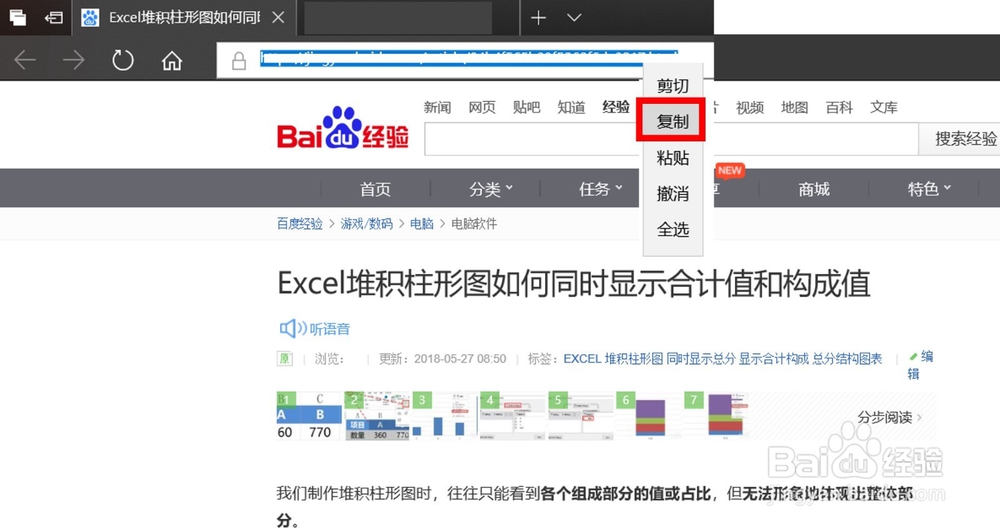Open the tabs set aside icon

point(18,17)
